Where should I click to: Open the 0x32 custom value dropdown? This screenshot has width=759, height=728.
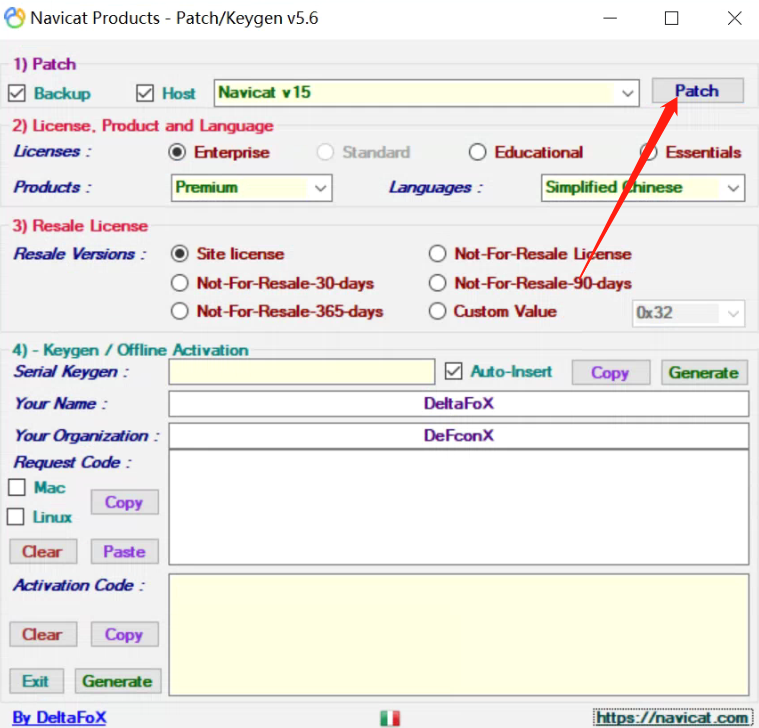[x=688, y=313]
